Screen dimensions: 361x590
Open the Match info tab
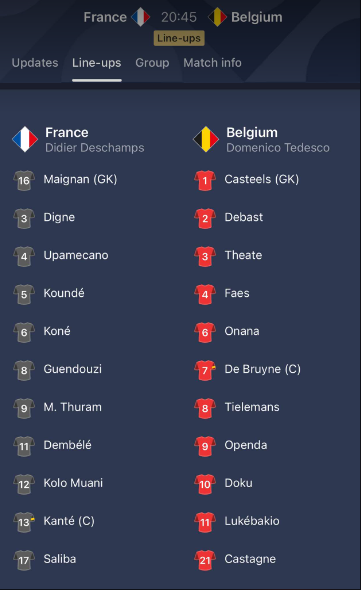click(x=212, y=63)
